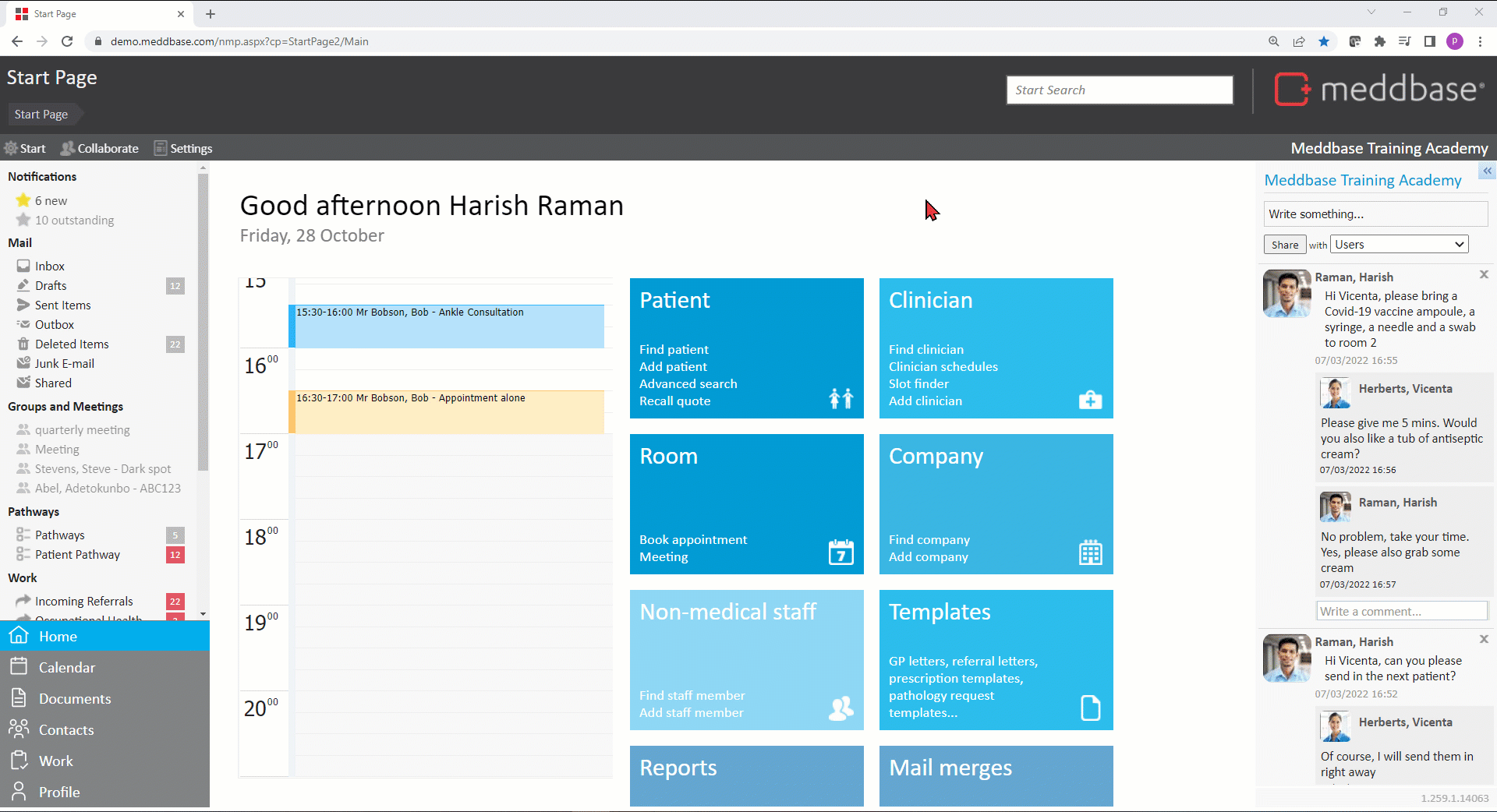Collapse the Training Academy side panel

pos(1487,171)
